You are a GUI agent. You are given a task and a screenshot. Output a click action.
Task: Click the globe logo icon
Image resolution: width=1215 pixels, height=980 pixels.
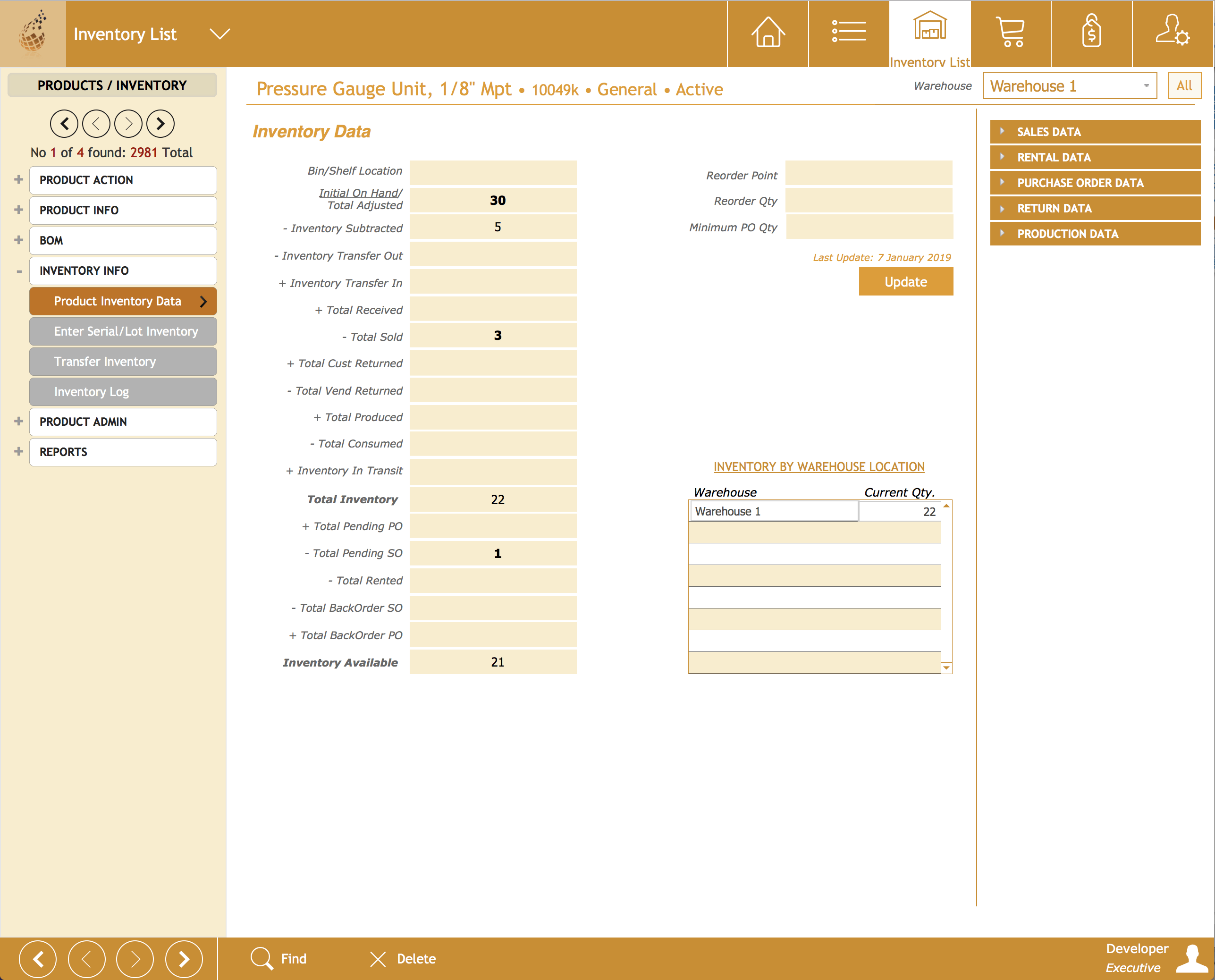[x=33, y=34]
